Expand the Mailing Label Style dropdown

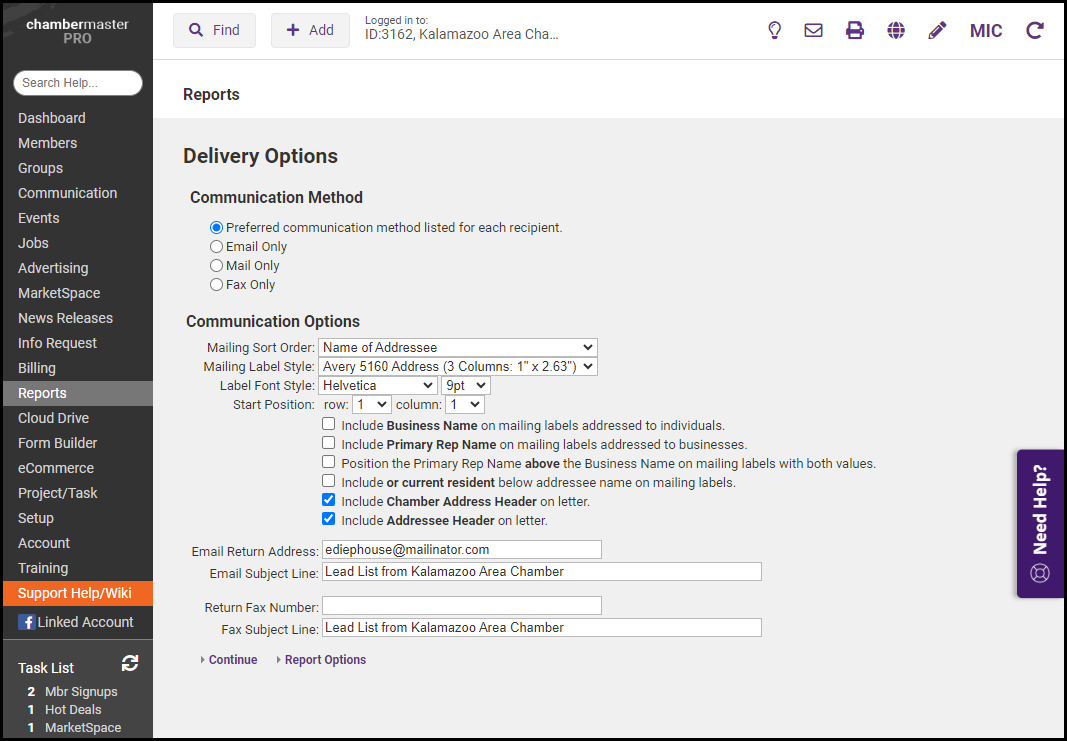457,367
